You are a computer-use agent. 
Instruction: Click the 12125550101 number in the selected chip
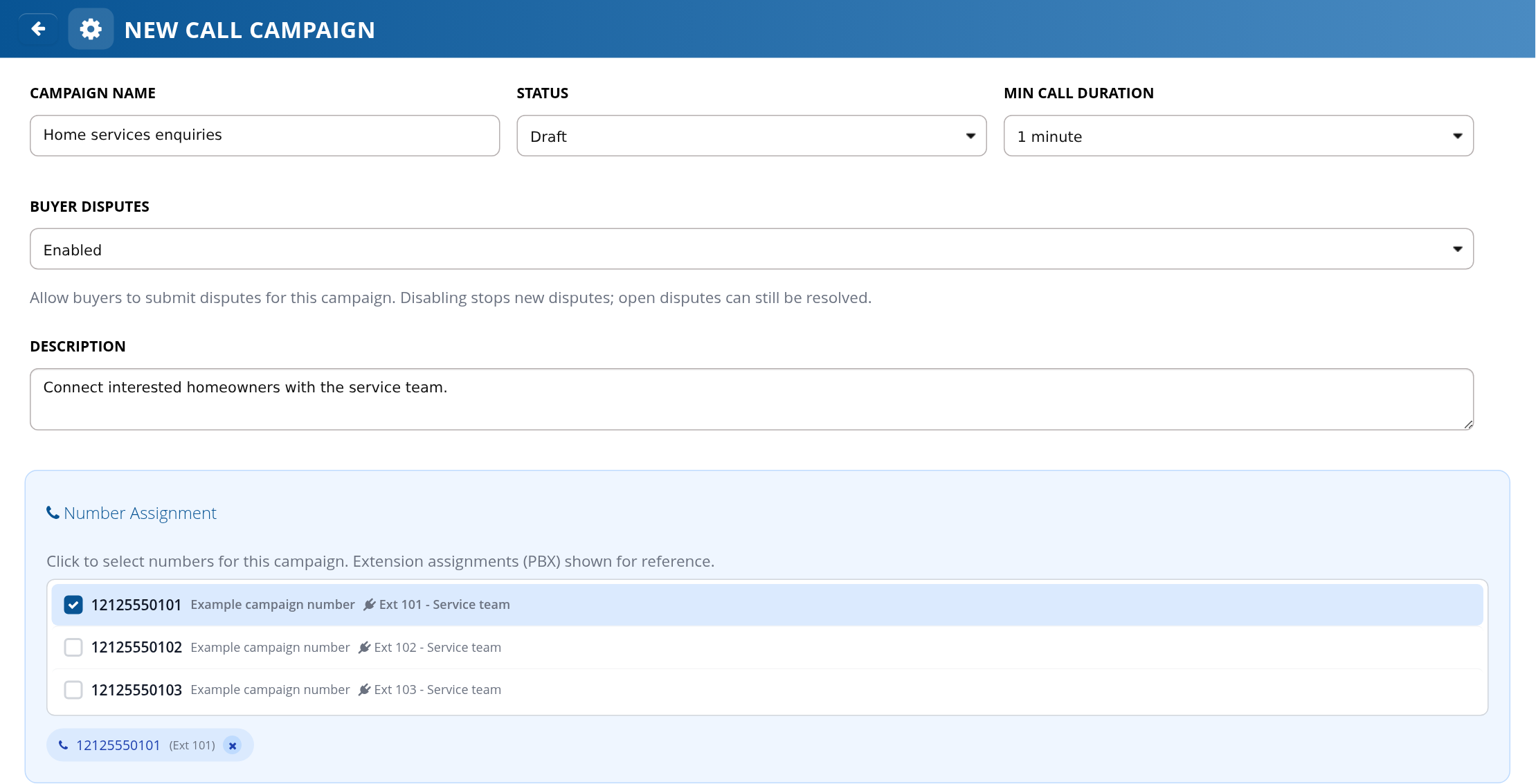118,745
